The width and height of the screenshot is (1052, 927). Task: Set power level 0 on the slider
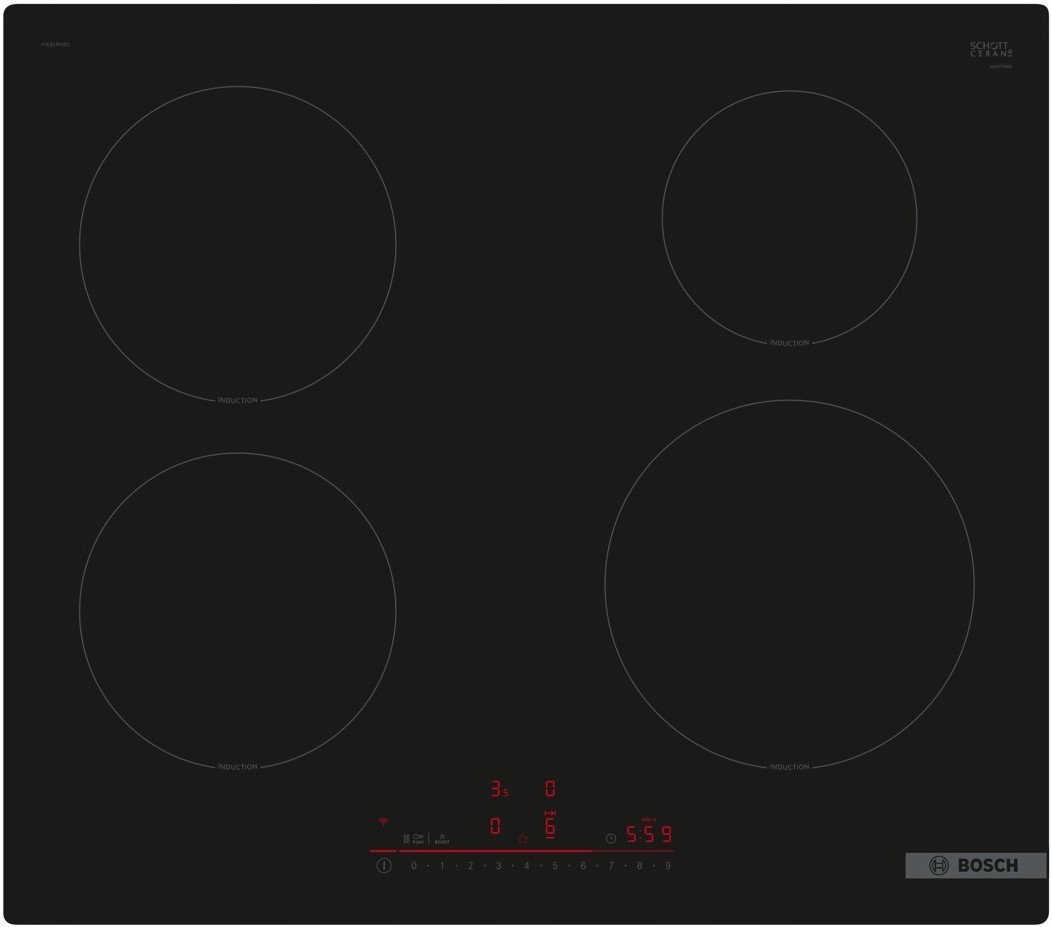click(414, 865)
